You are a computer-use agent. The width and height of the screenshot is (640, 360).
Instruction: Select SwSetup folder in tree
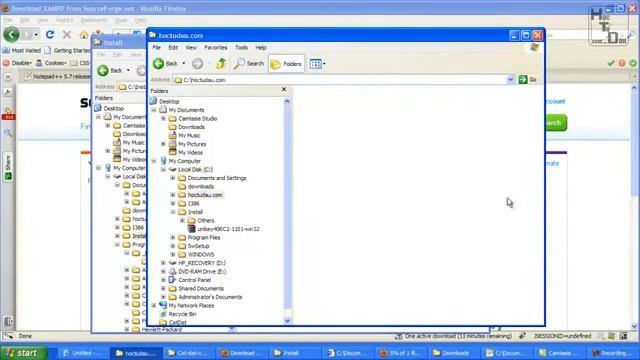click(198, 246)
